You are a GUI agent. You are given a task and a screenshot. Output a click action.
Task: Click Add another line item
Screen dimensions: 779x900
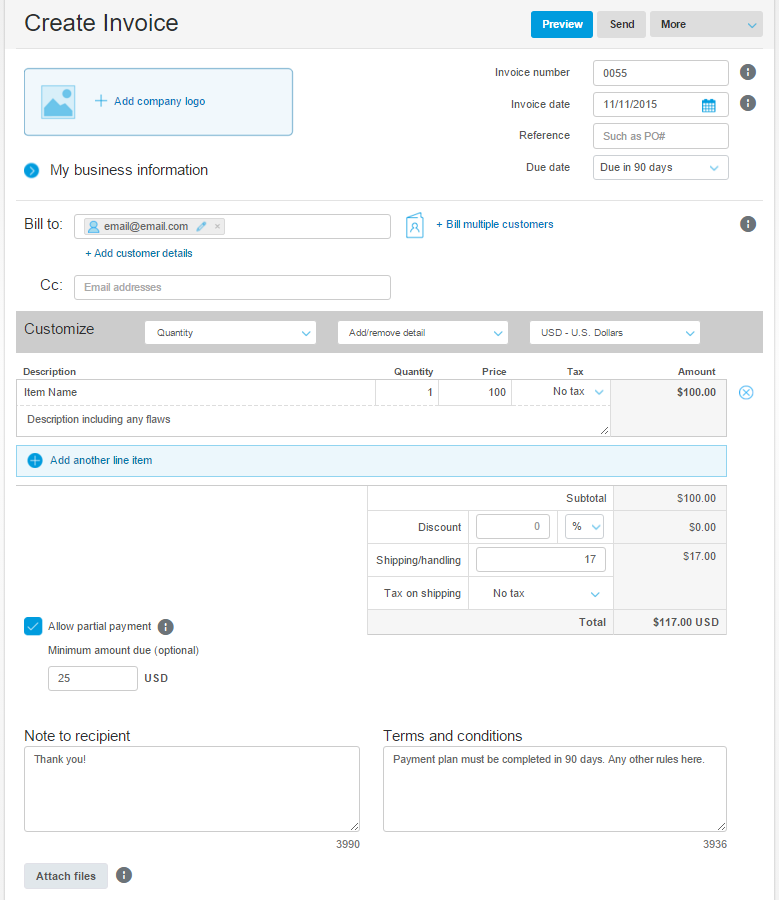click(100, 461)
